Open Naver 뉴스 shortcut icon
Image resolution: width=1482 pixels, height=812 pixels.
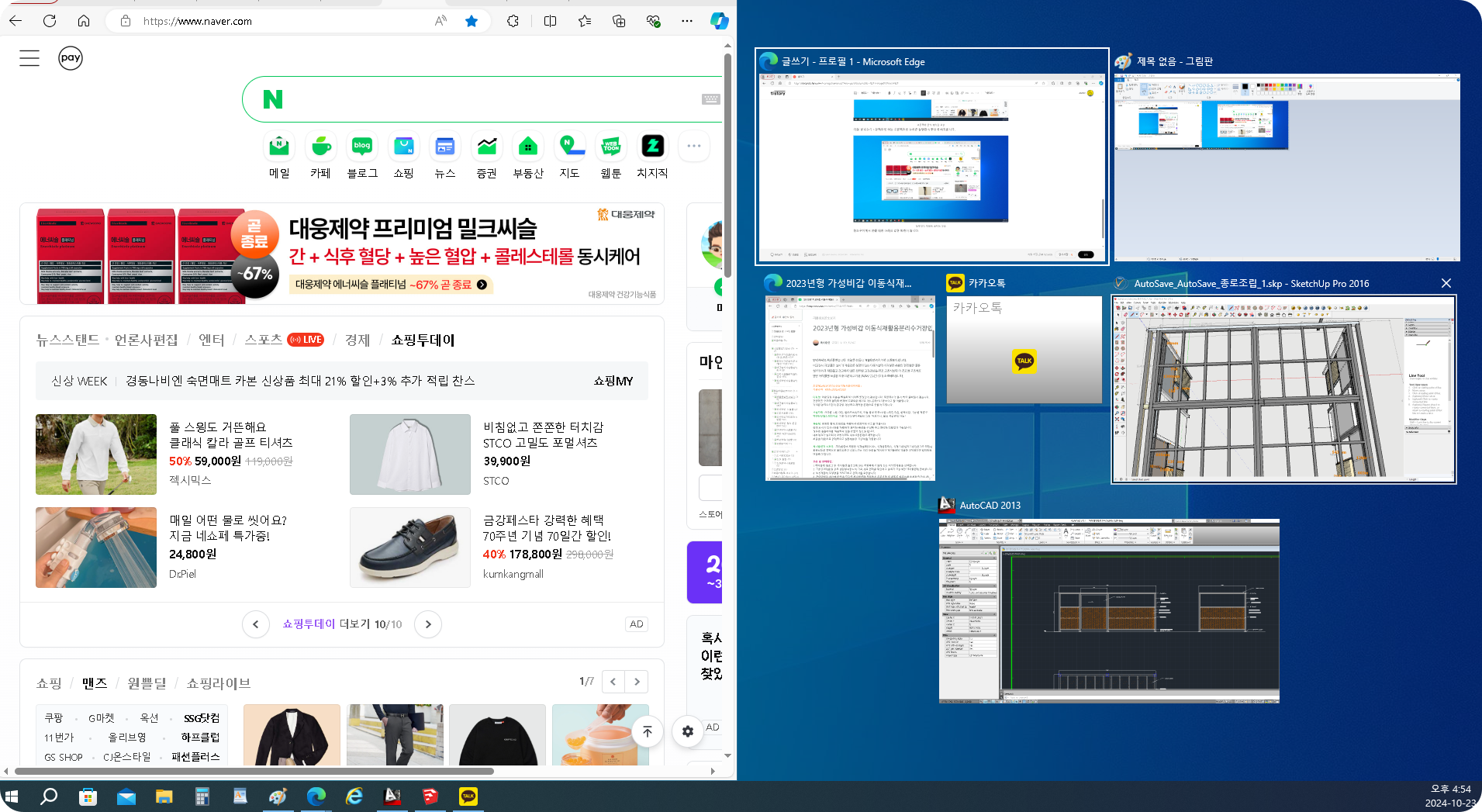(x=445, y=155)
